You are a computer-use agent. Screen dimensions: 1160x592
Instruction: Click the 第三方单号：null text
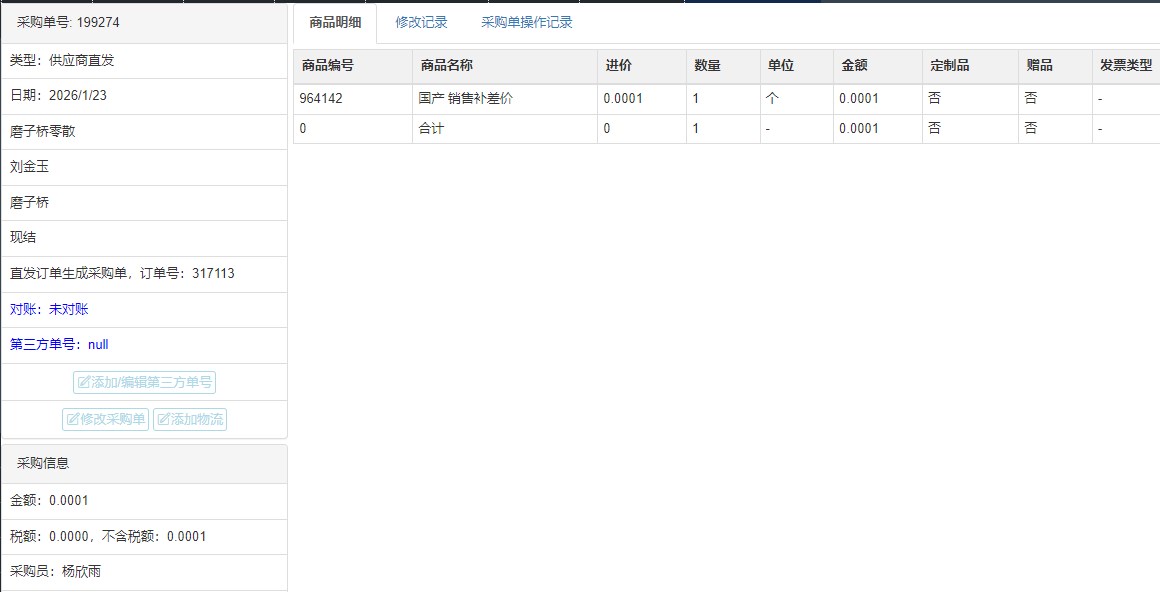(x=59, y=344)
